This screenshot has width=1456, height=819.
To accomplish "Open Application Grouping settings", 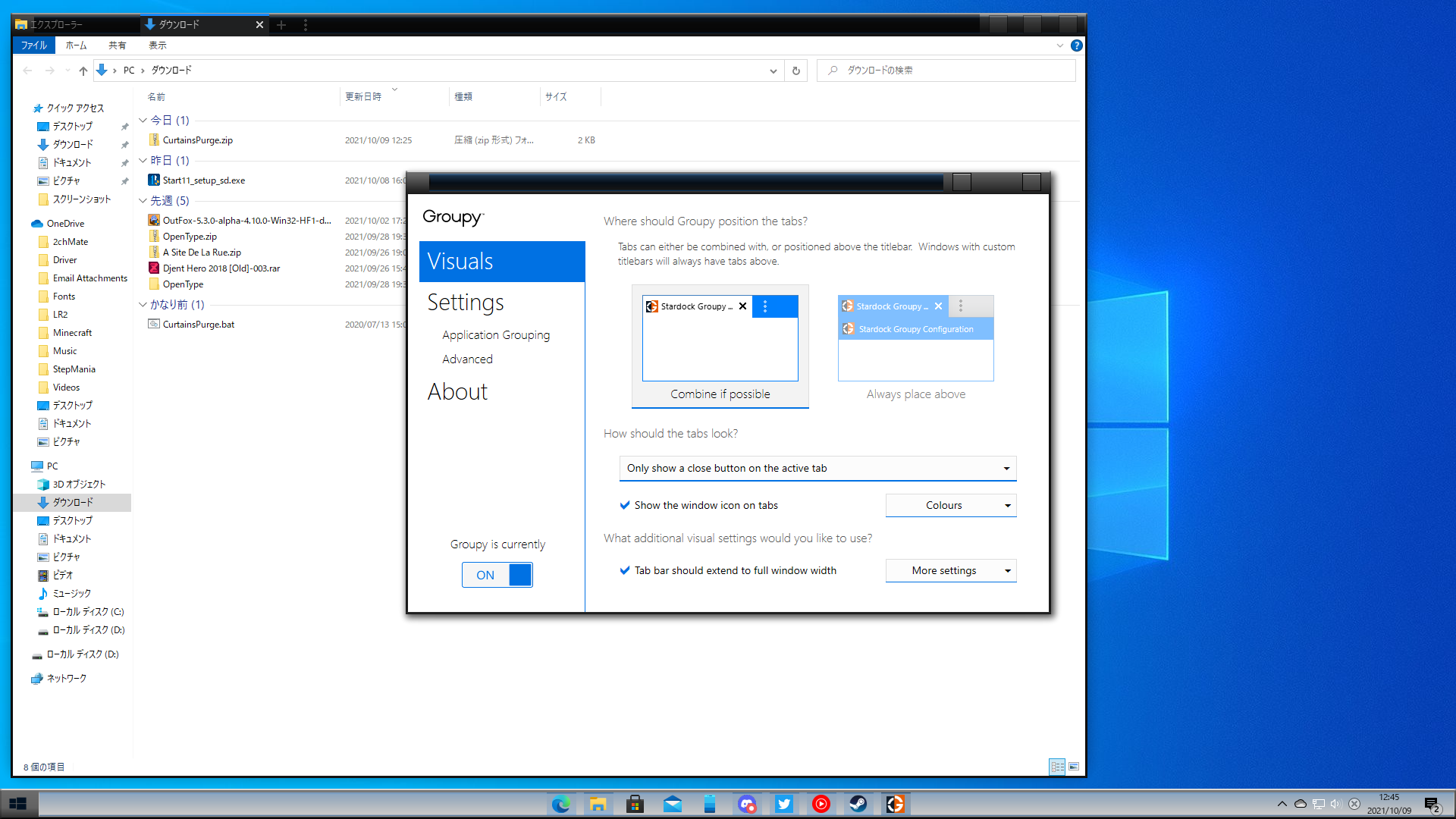I will click(496, 334).
